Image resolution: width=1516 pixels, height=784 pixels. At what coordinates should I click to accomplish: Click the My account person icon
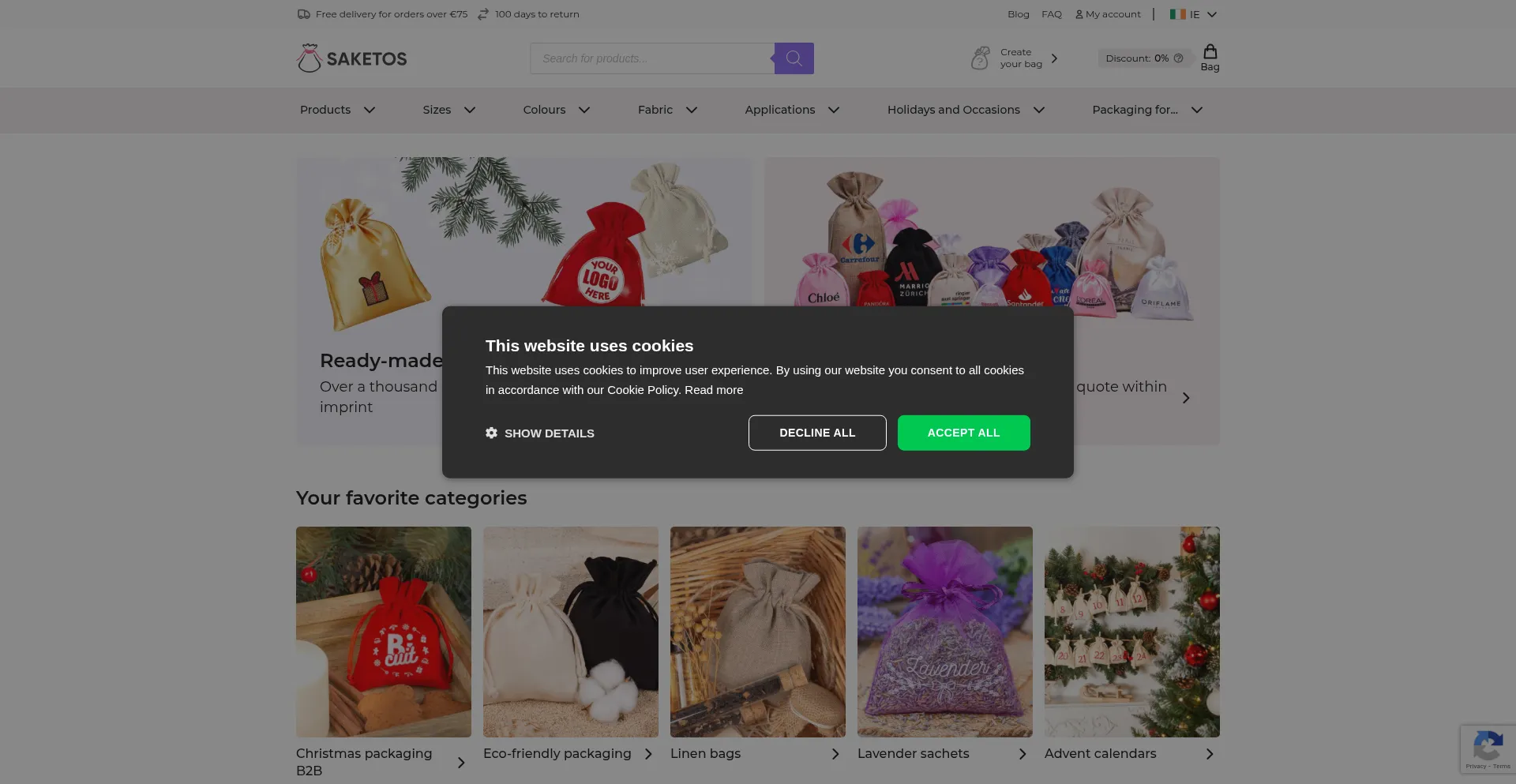(1079, 14)
